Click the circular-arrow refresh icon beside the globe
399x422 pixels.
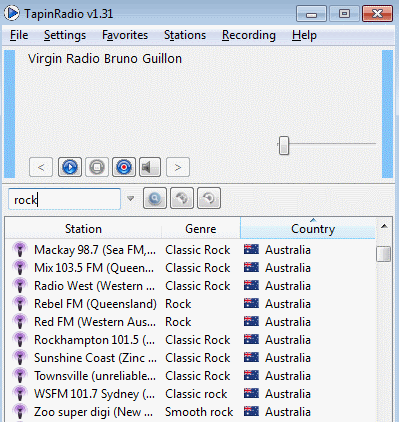[x=209, y=198]
